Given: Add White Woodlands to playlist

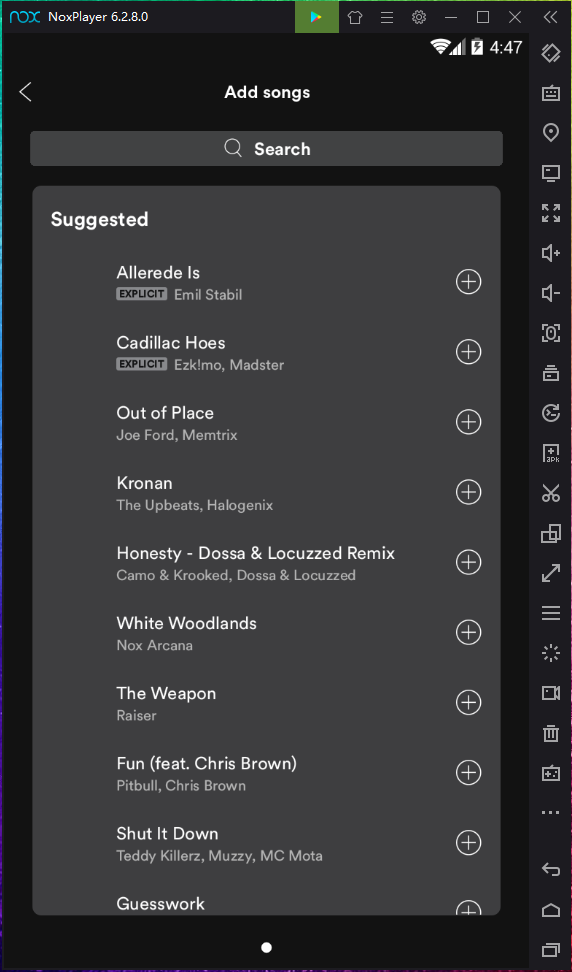Looking at the screenshot, I should pos(469,632).
